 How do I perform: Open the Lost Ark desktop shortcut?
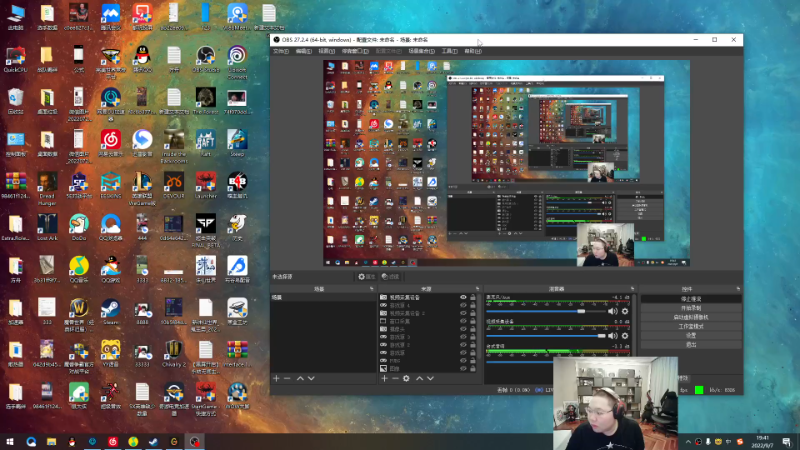tap(47, 228)
